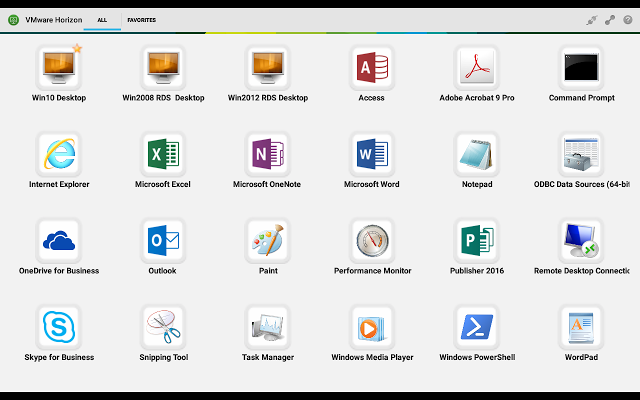Click the "Adobe Acrobat 9 Pro" label

point(477,98)
